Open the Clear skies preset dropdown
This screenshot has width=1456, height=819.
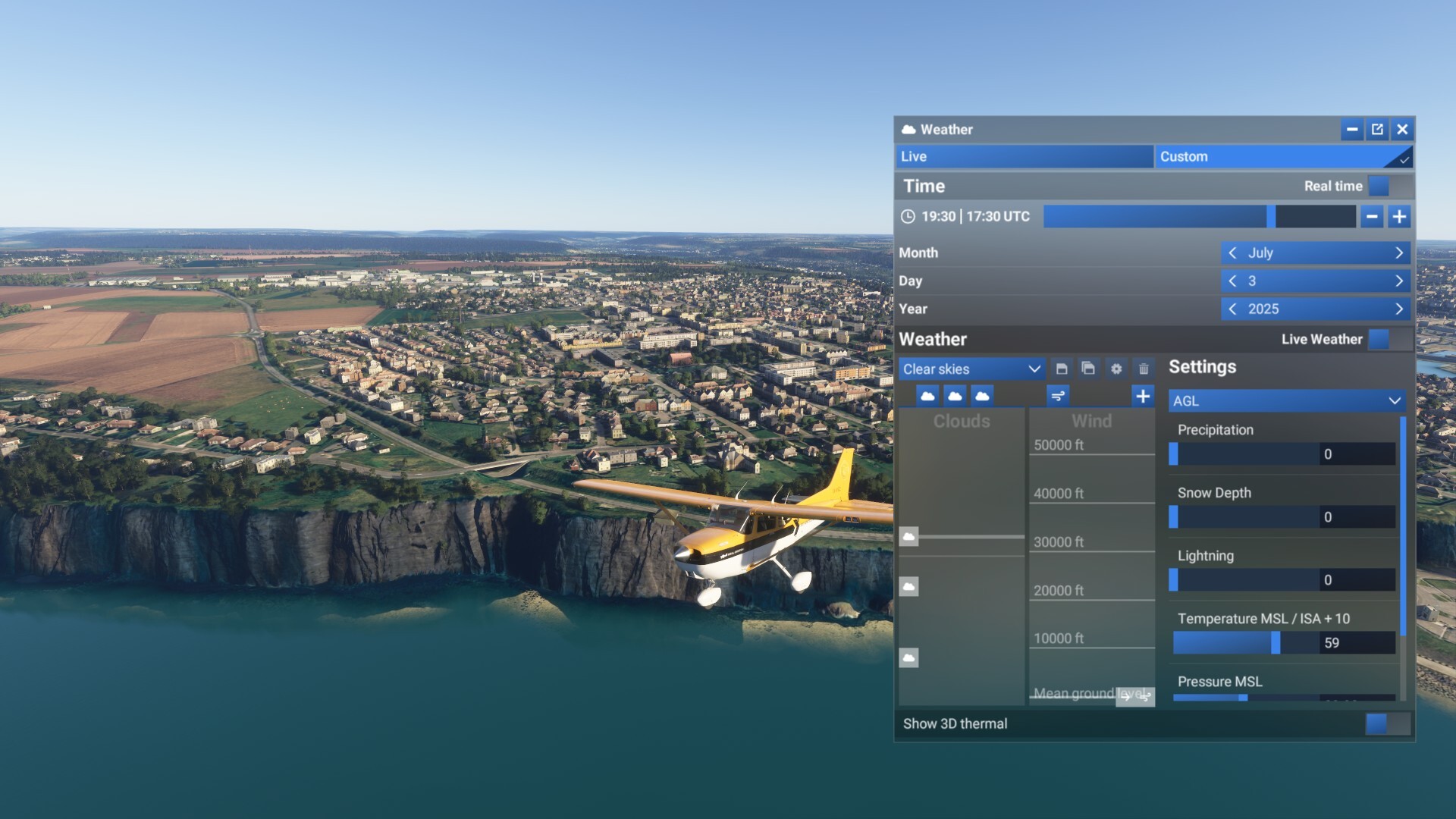point(971,369)
